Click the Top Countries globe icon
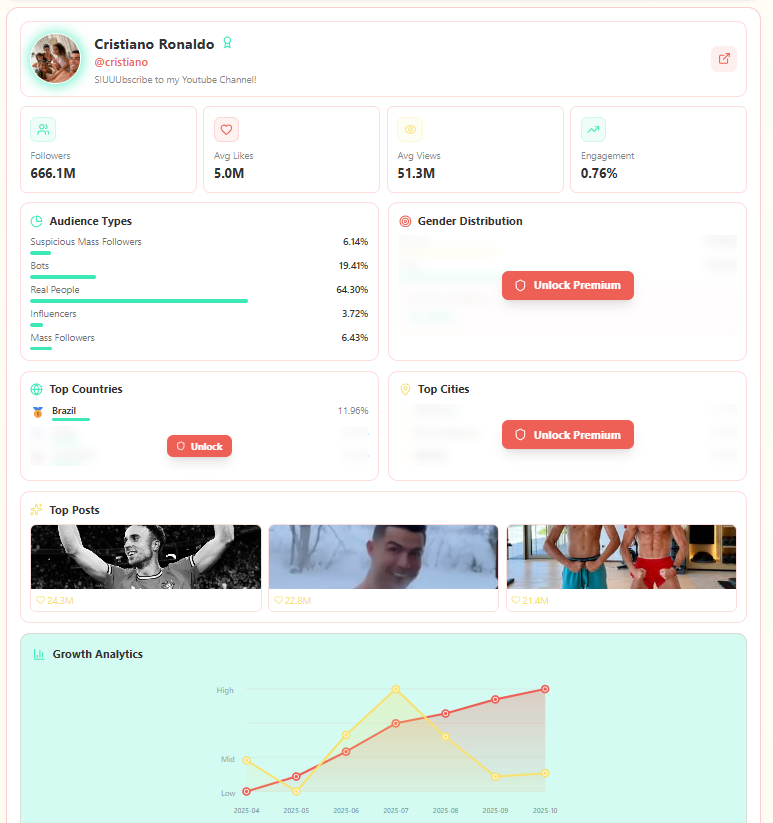 point(36,389)
